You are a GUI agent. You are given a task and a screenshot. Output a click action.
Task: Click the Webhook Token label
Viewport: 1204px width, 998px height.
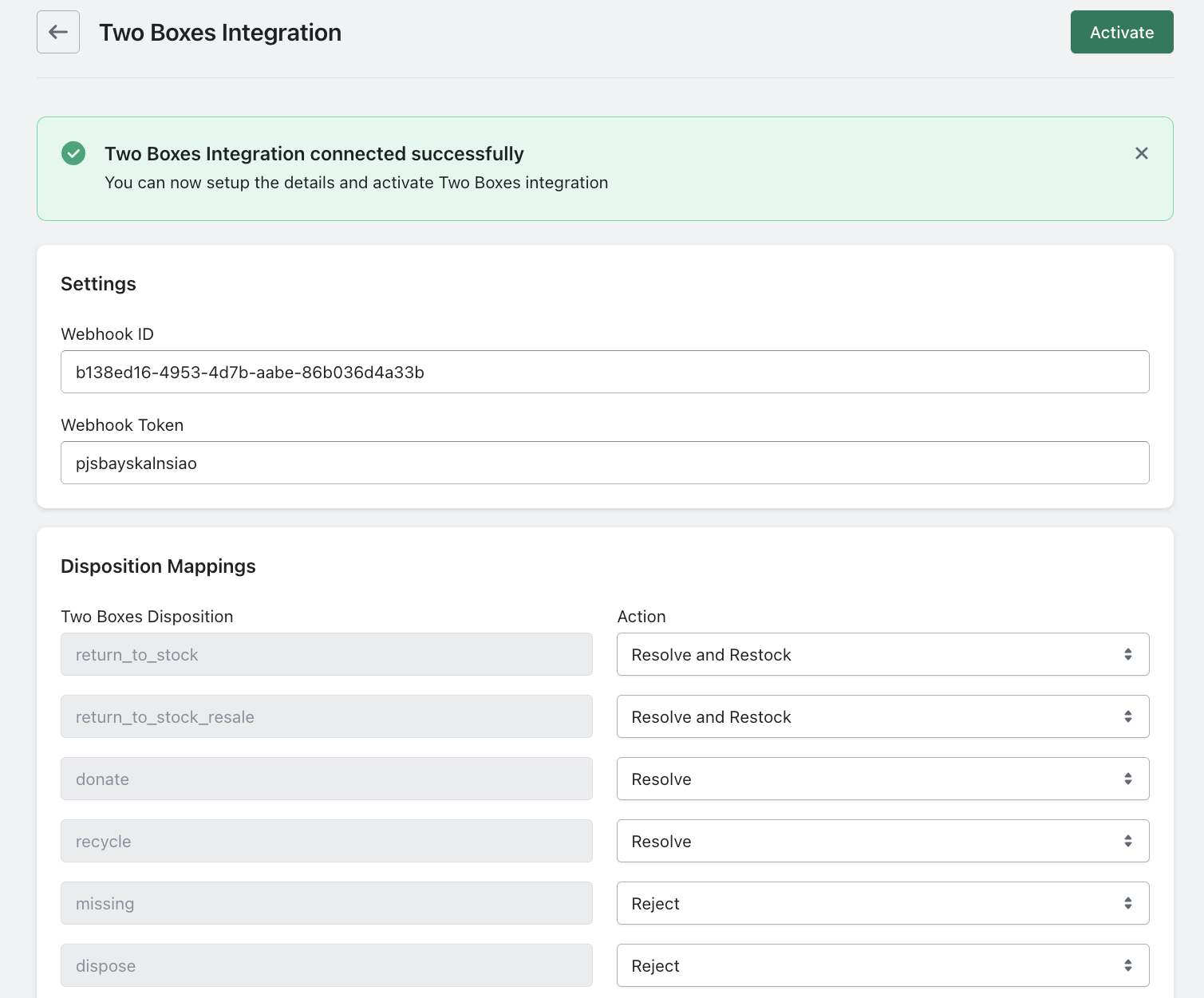[x=122, y=425]
